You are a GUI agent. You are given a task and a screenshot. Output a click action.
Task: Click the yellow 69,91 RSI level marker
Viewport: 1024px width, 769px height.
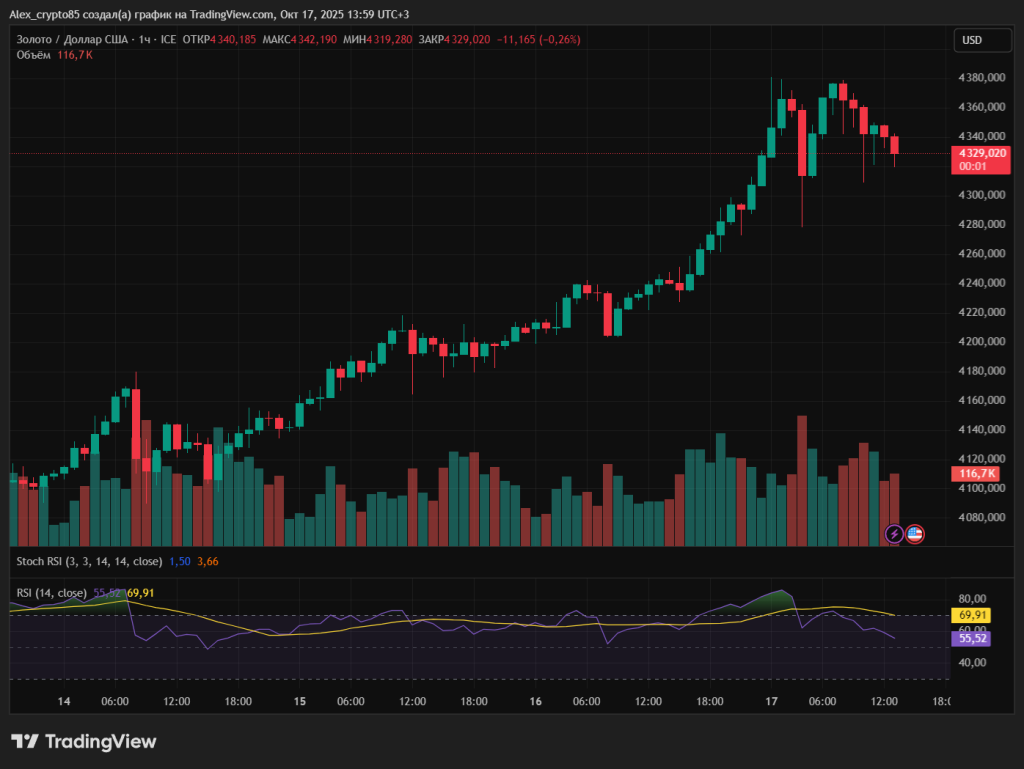(971, 616)
